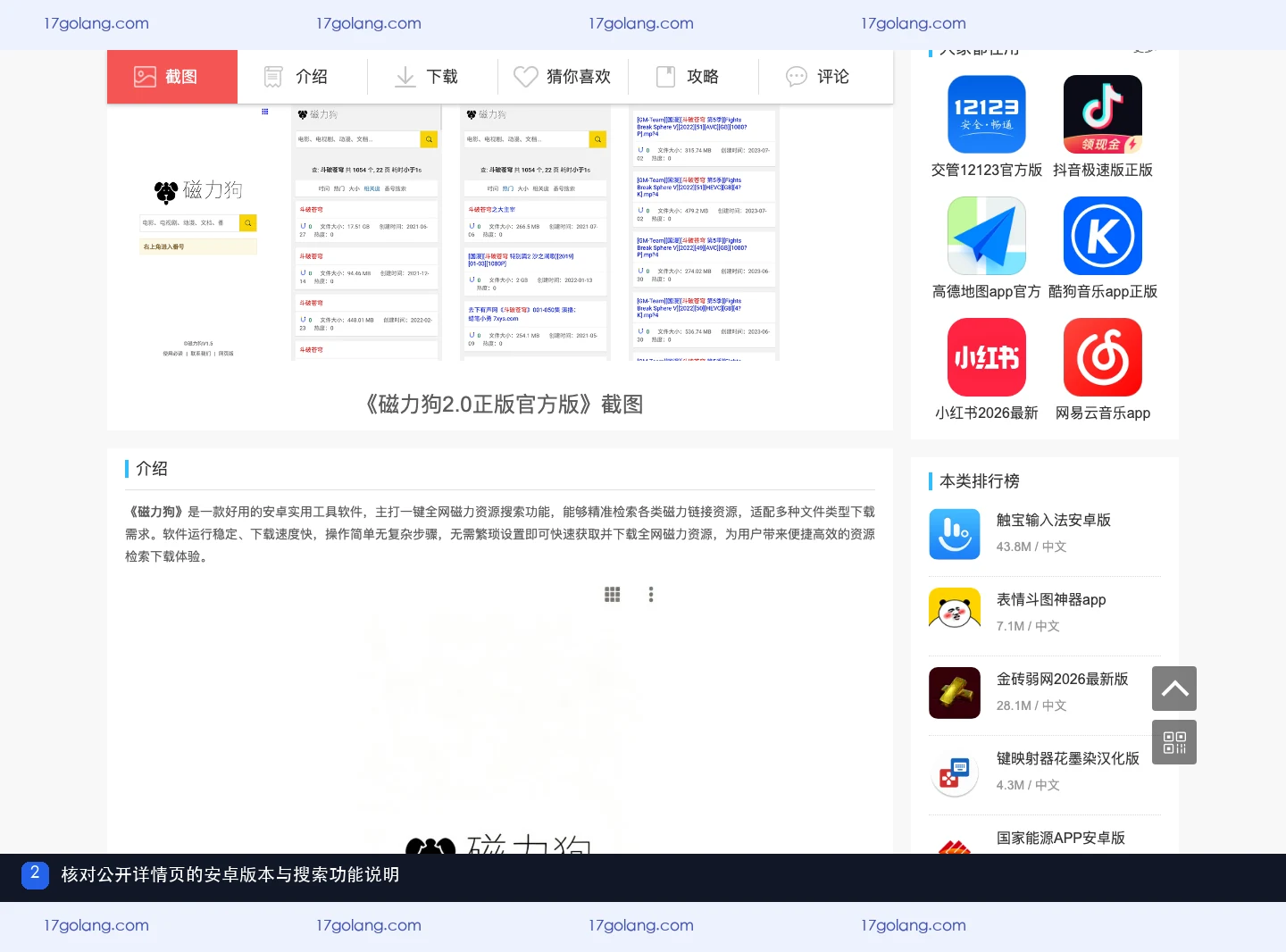This screenshot has width=1286, height=952.
Task: Open the 酷狗音乐app正版 link
Action: 1103,291
